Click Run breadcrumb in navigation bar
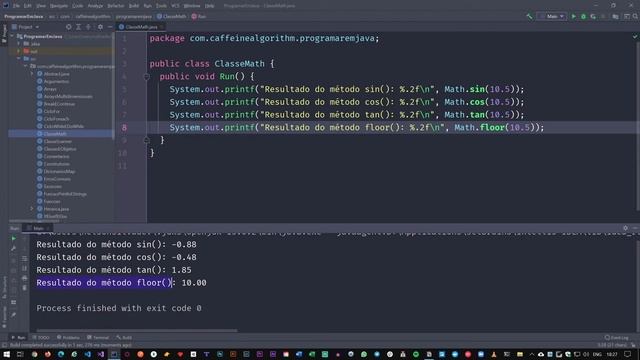Viewport: 640px width, 360px height. click(x=199, y=17)
